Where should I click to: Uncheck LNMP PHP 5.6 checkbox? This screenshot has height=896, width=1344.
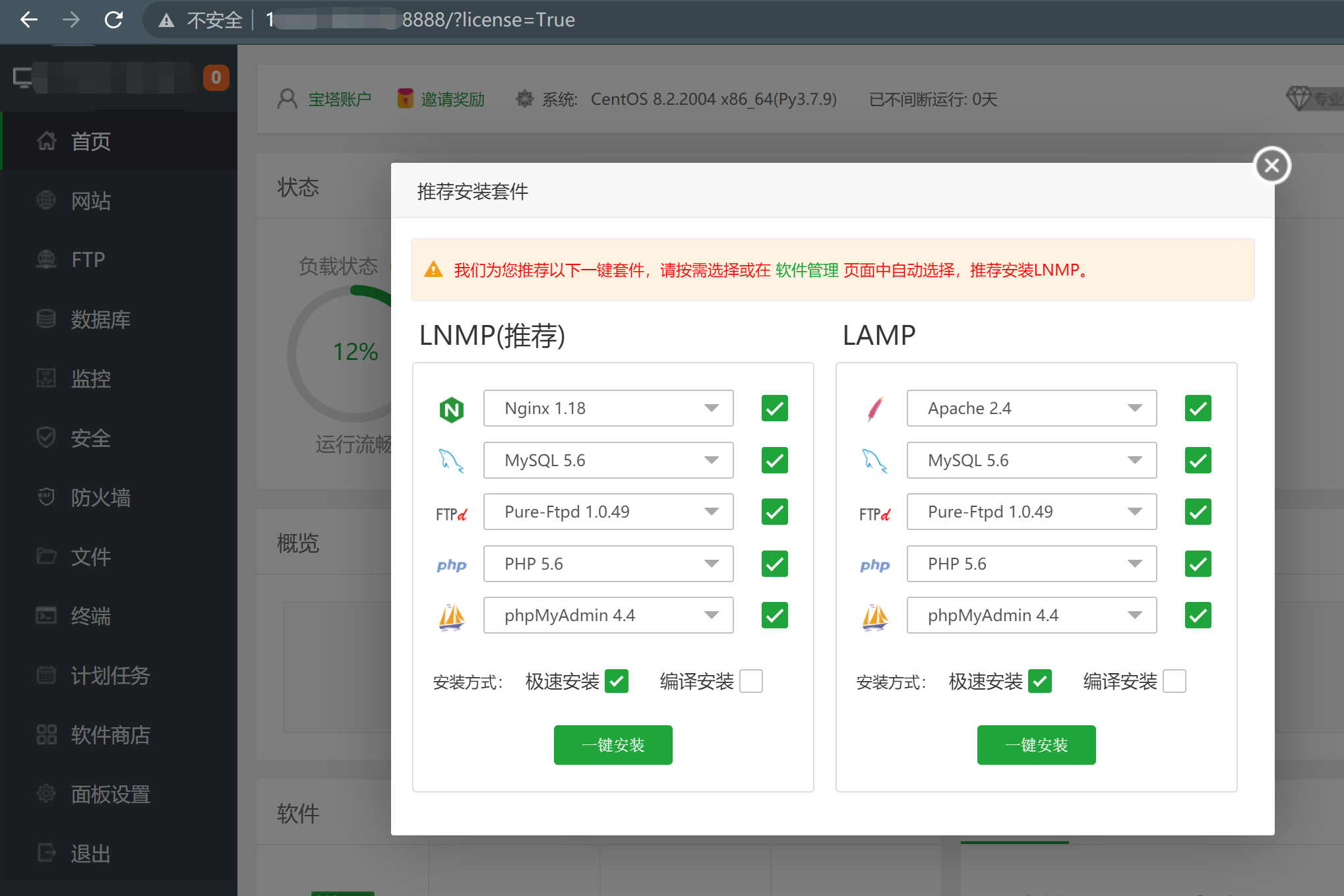point(775,564)
